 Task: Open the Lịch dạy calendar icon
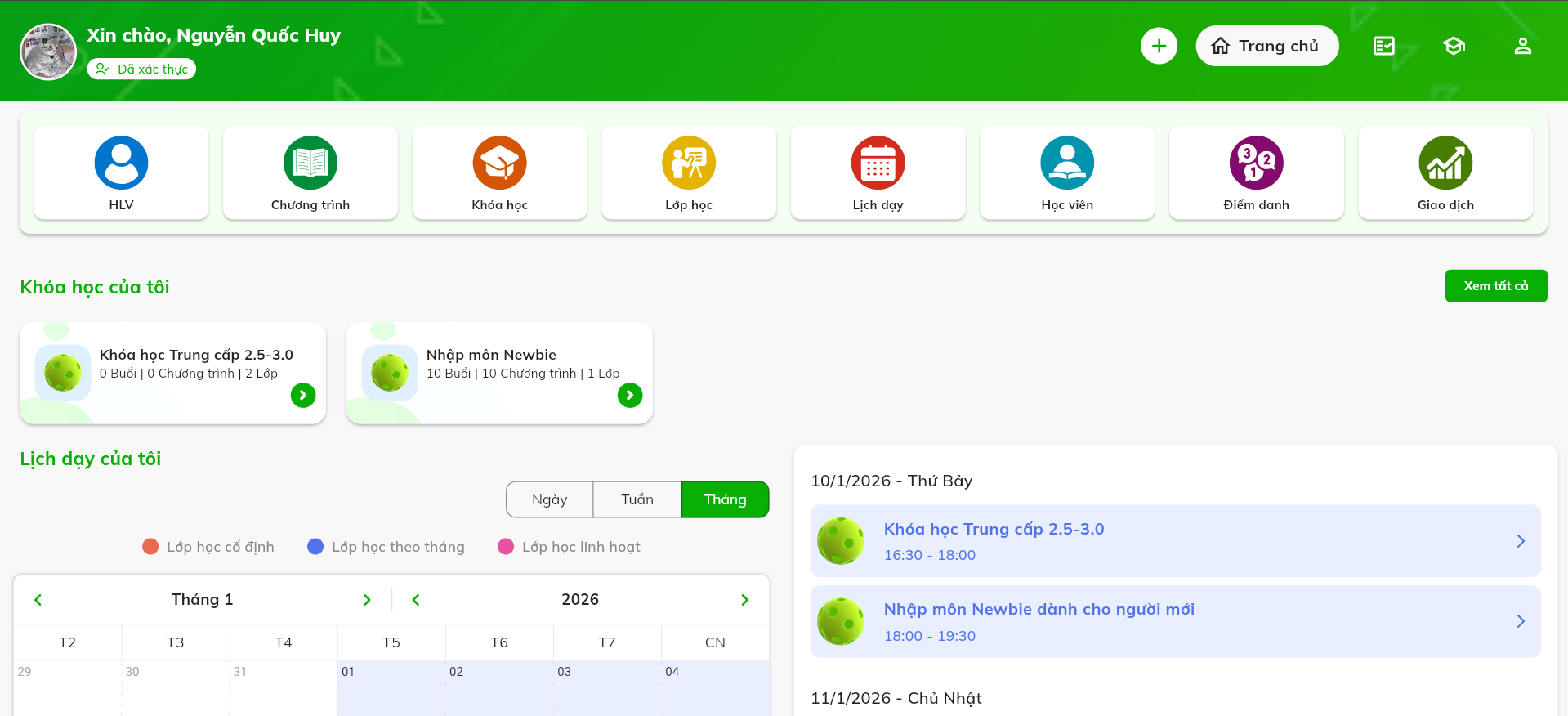878,163
